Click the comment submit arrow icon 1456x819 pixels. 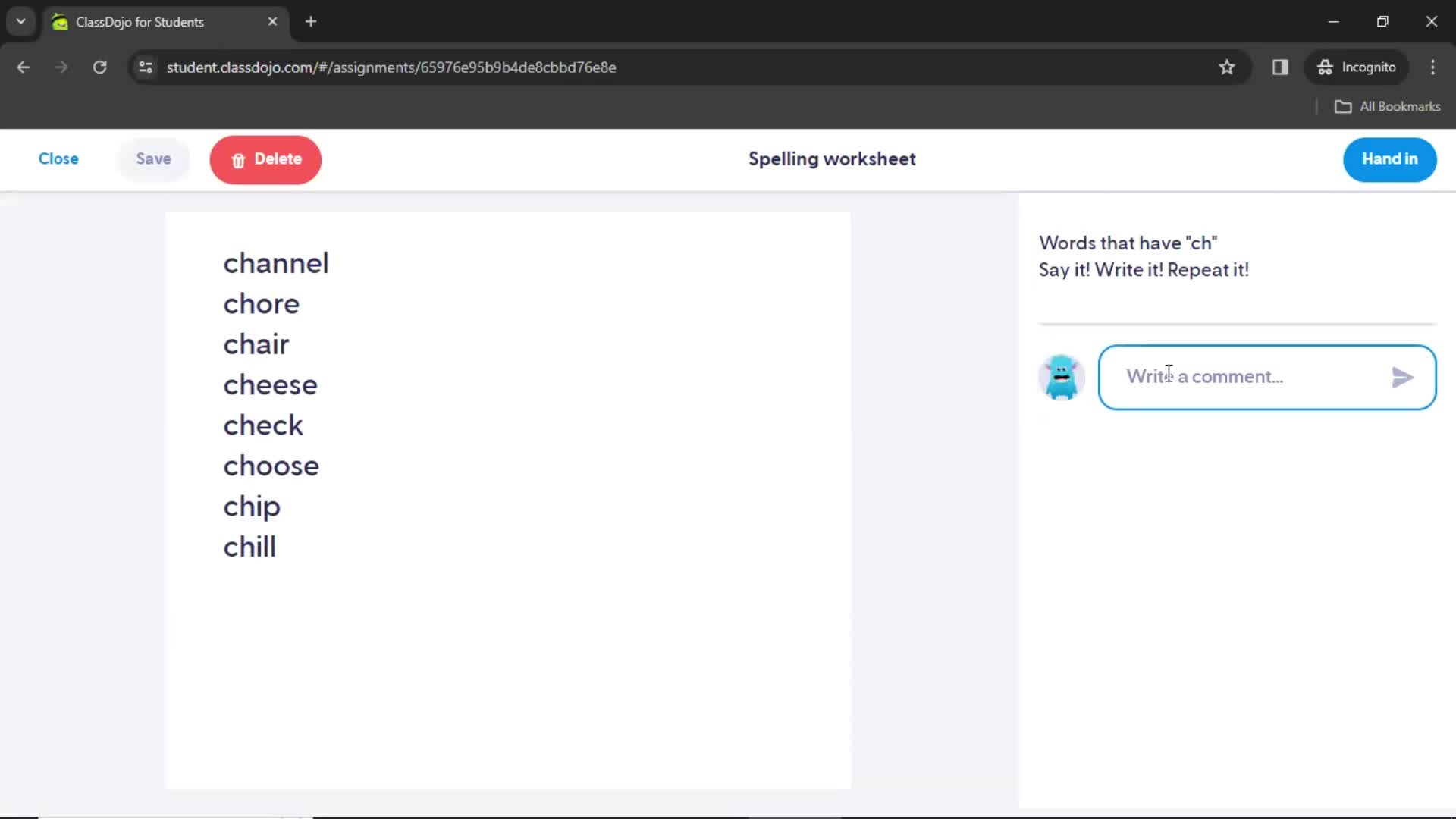[x=1401, y=376]
